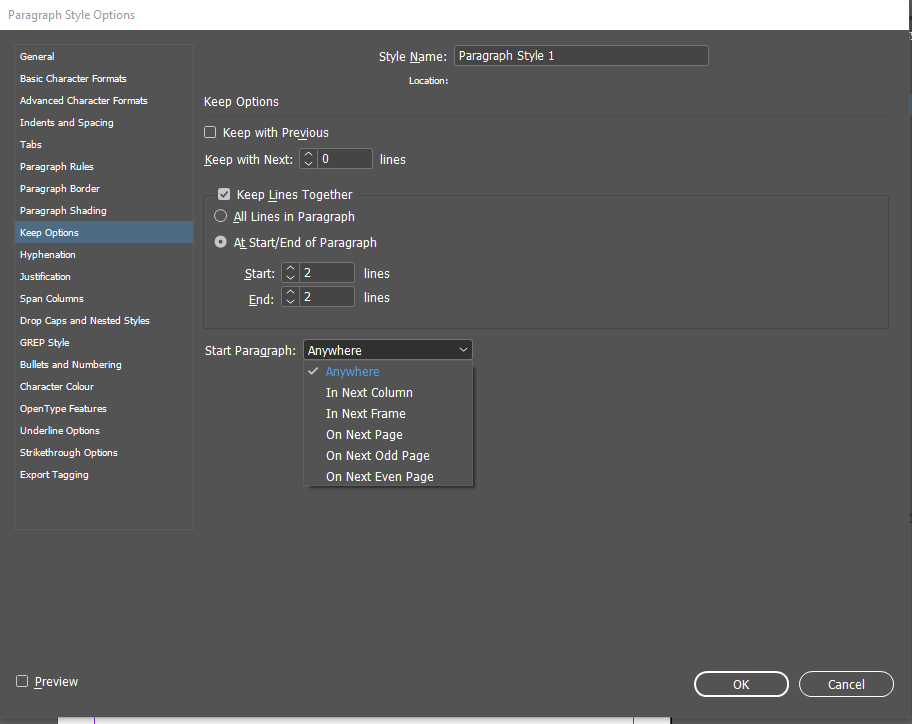Open the Bullets and Numbering category
The width and height of the screenshot is (912, 724).
tap(70, 364)
